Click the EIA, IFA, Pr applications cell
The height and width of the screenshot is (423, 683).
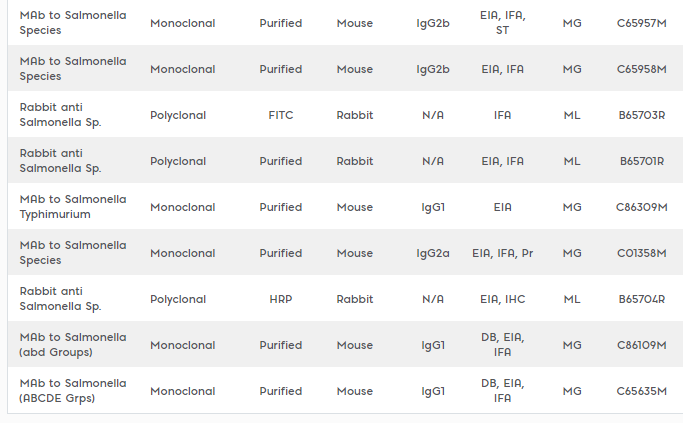[x=502, y=253]
